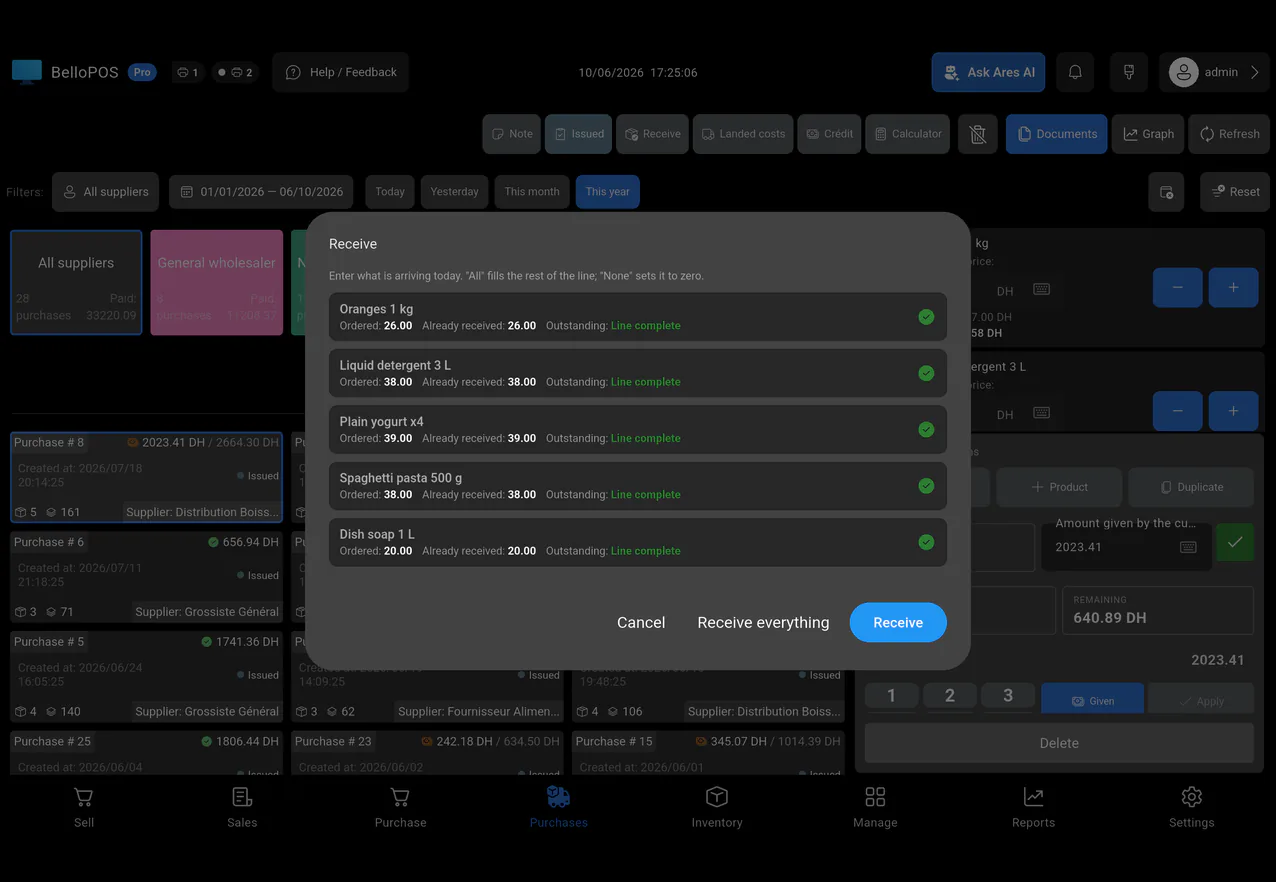Toggle the This month filter
This screenshot has height=882, width=1276.
(x=532, y=192)
